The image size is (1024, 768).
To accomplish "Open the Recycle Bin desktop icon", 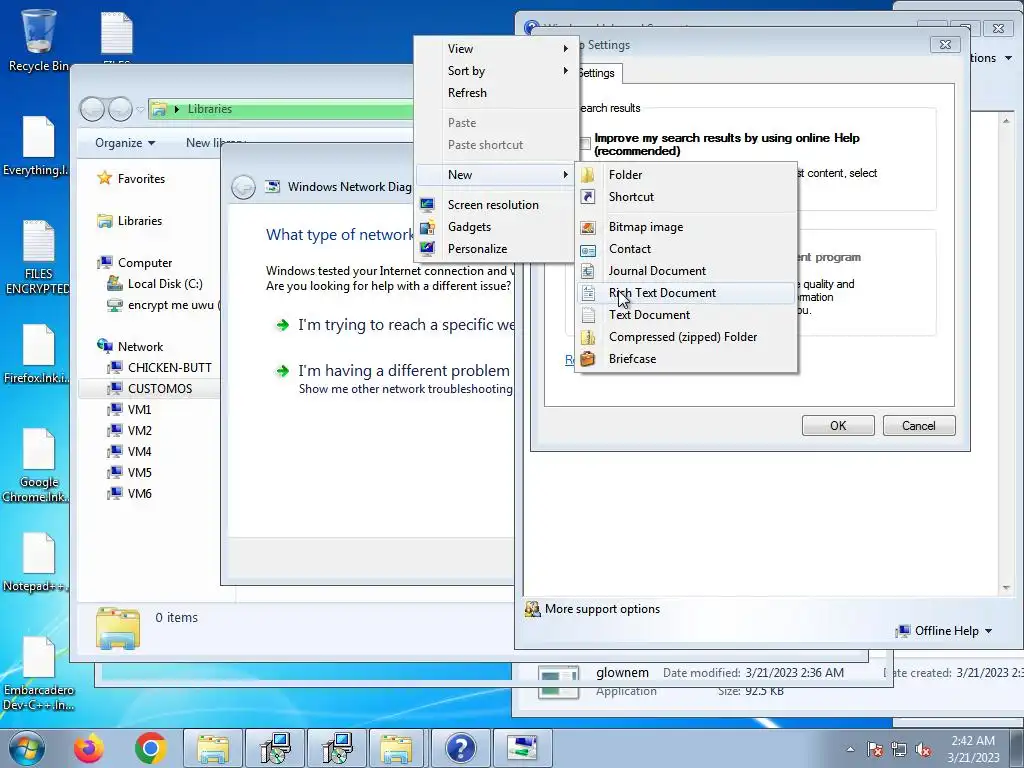I will [37, 39].
